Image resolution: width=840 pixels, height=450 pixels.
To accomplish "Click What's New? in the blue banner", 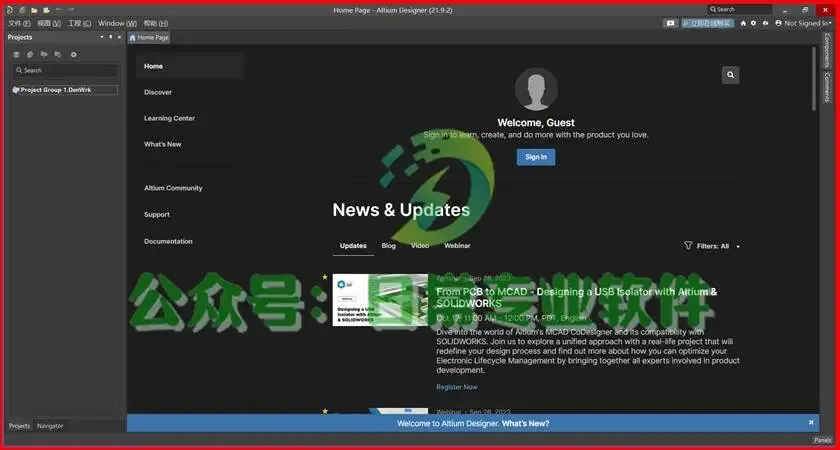I will [525, 423].
